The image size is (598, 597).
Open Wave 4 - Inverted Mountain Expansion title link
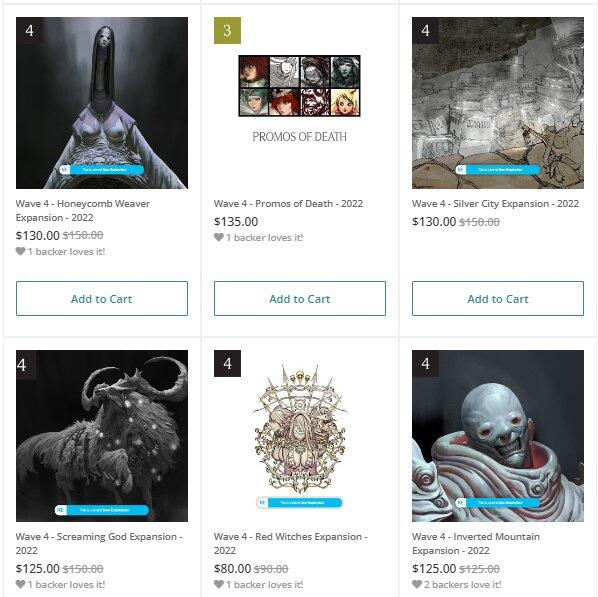(x=476, y=544)
